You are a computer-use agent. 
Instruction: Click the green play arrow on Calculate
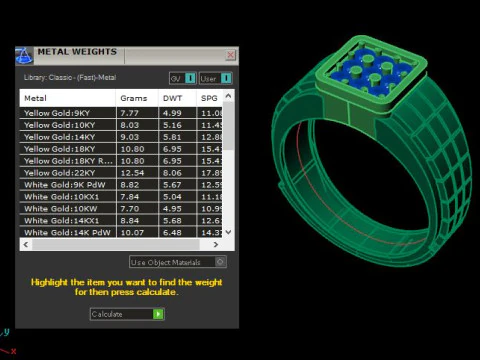click(158, 314)
